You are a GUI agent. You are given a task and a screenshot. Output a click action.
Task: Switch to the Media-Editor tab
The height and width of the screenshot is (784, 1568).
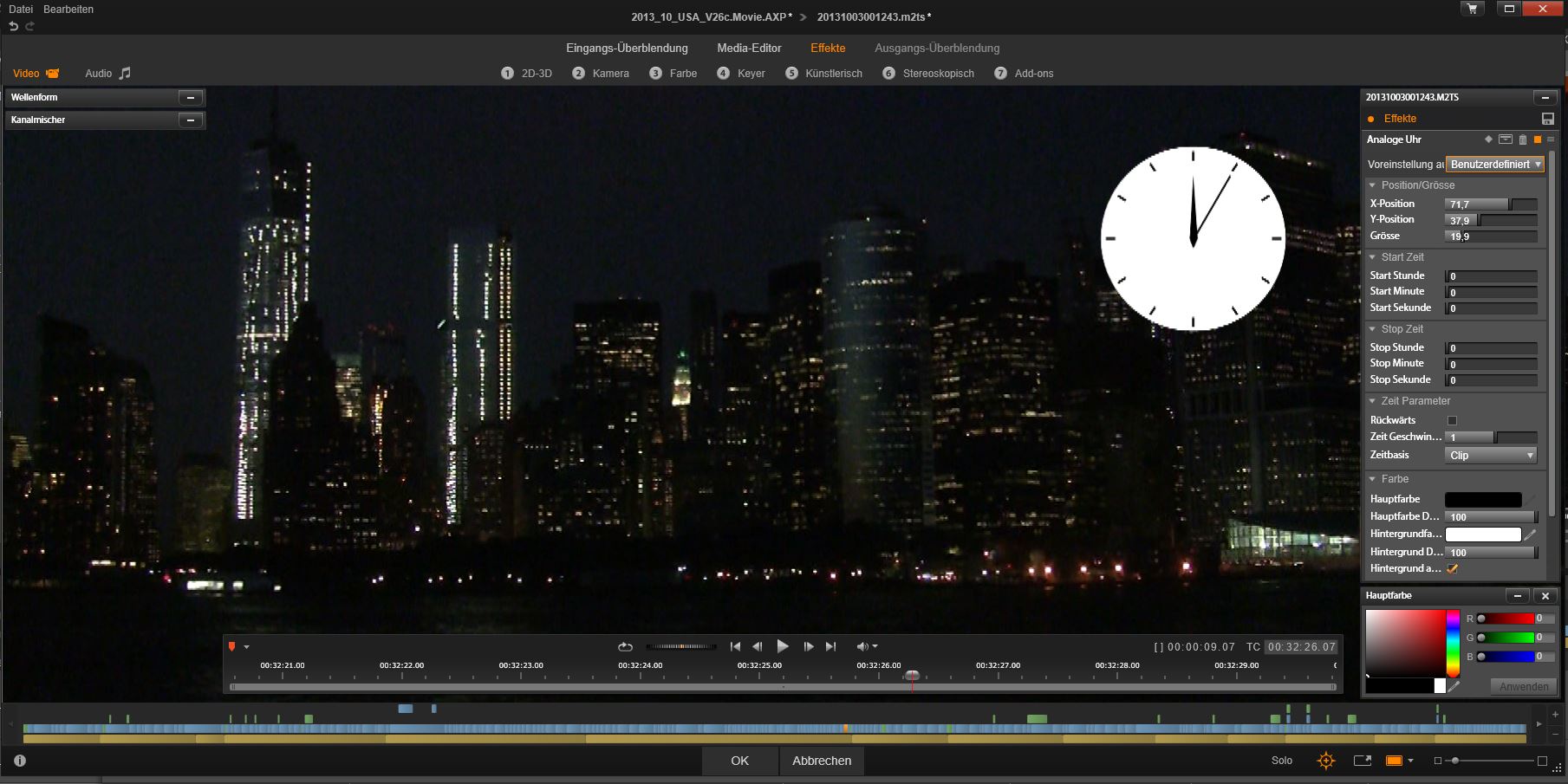749,49
